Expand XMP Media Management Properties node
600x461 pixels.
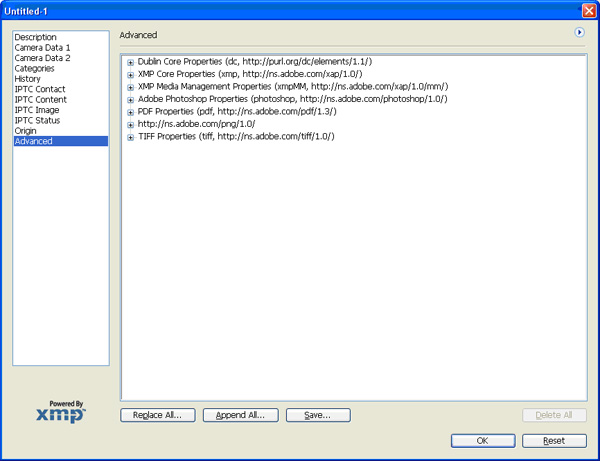point(131,87)
